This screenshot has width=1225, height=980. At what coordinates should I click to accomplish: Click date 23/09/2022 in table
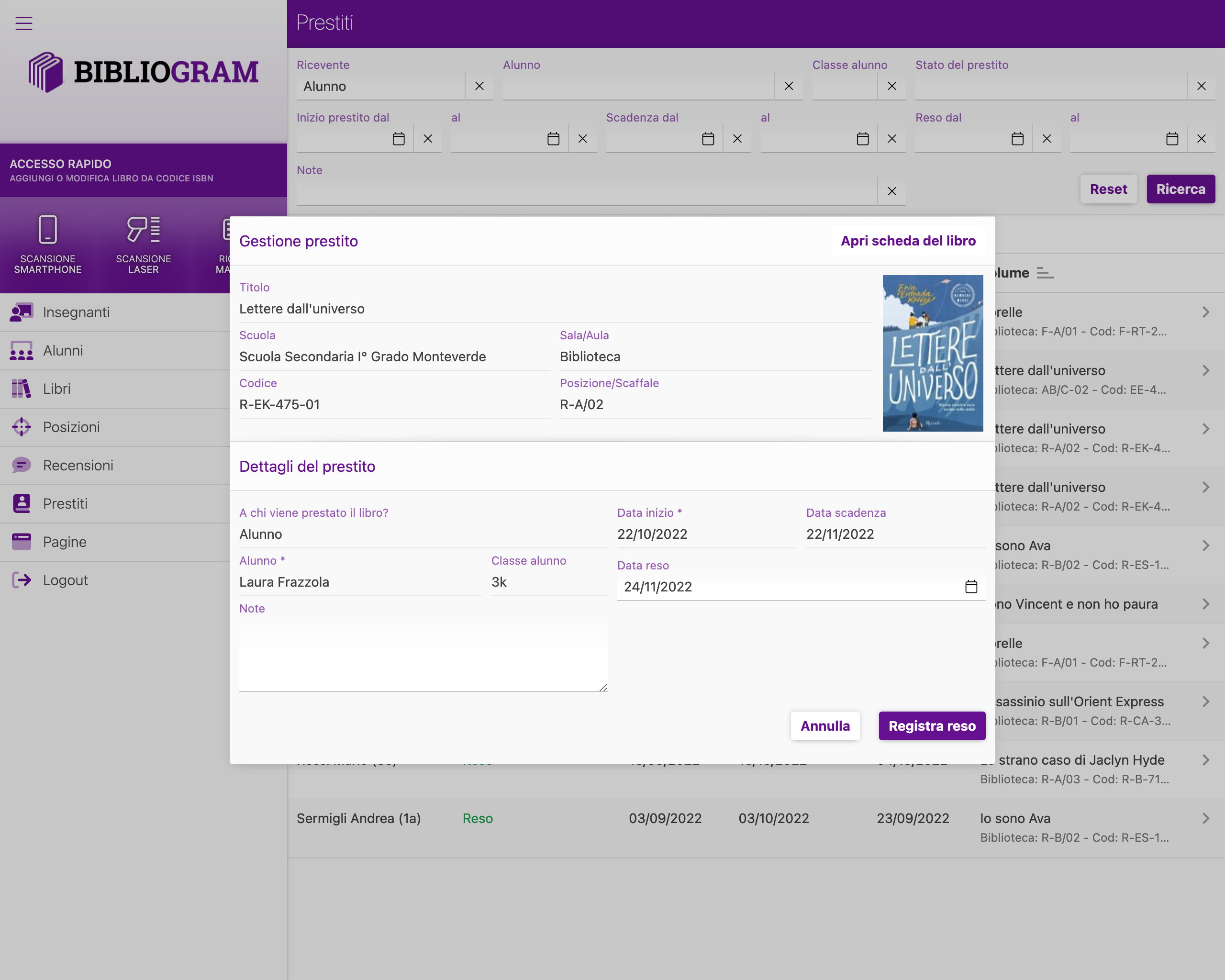click(913, 819)
